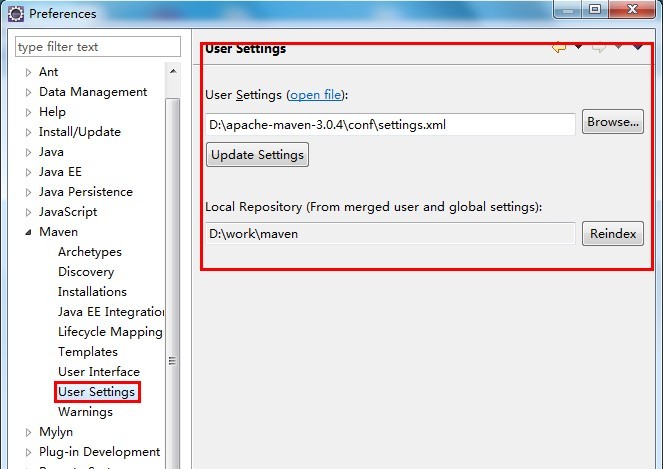Viewport: 663px width, 469px height.
Task: Expand the Plug-in Development node
Action: (28, 452)
